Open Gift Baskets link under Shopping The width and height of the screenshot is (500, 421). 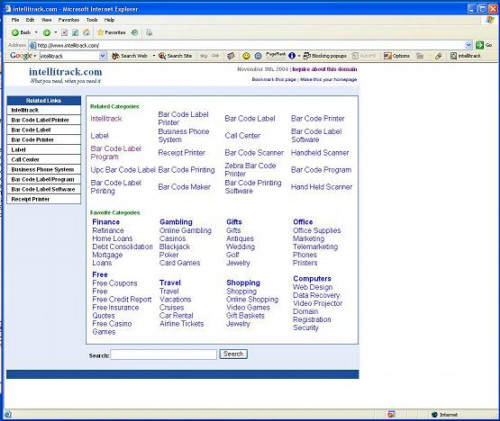245,316
